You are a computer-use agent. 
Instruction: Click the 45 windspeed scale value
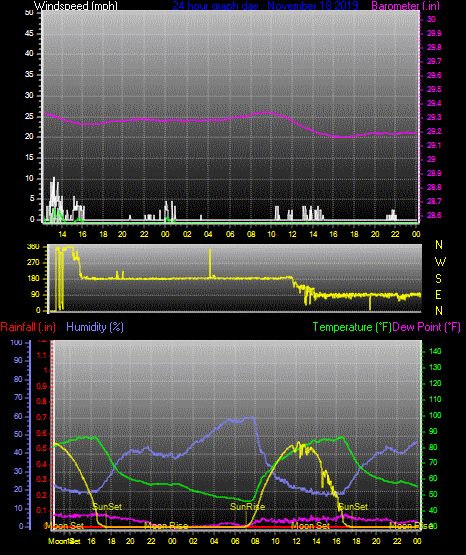pos(29,33)
